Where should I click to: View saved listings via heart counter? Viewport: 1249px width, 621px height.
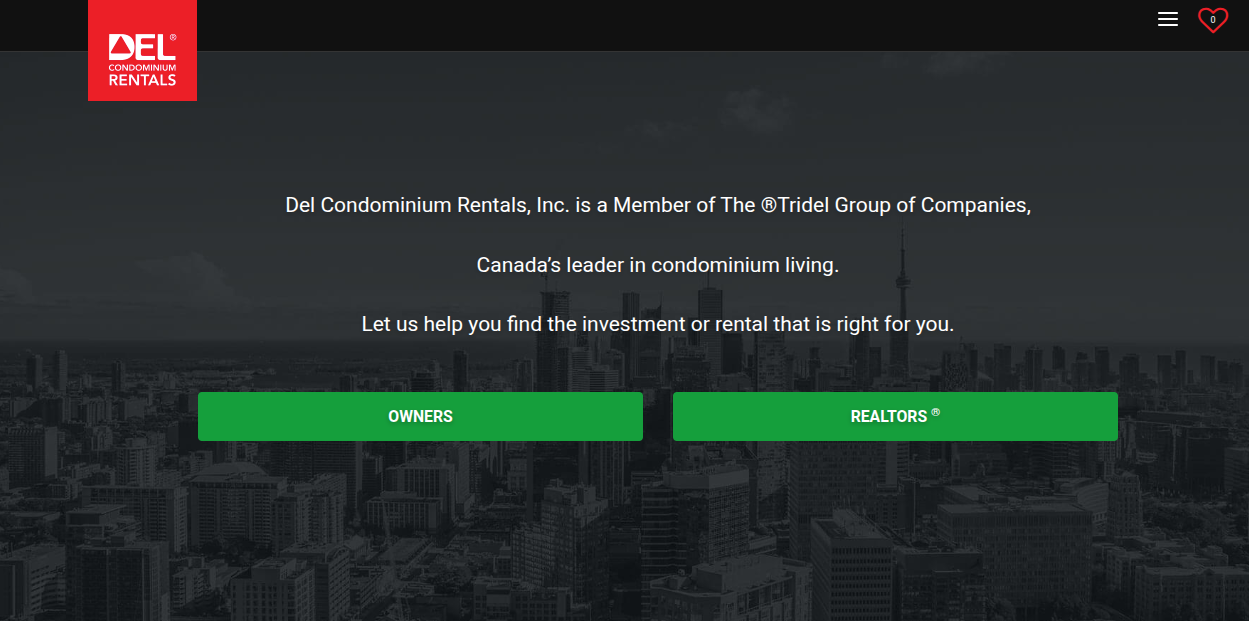click(1213, 20)
